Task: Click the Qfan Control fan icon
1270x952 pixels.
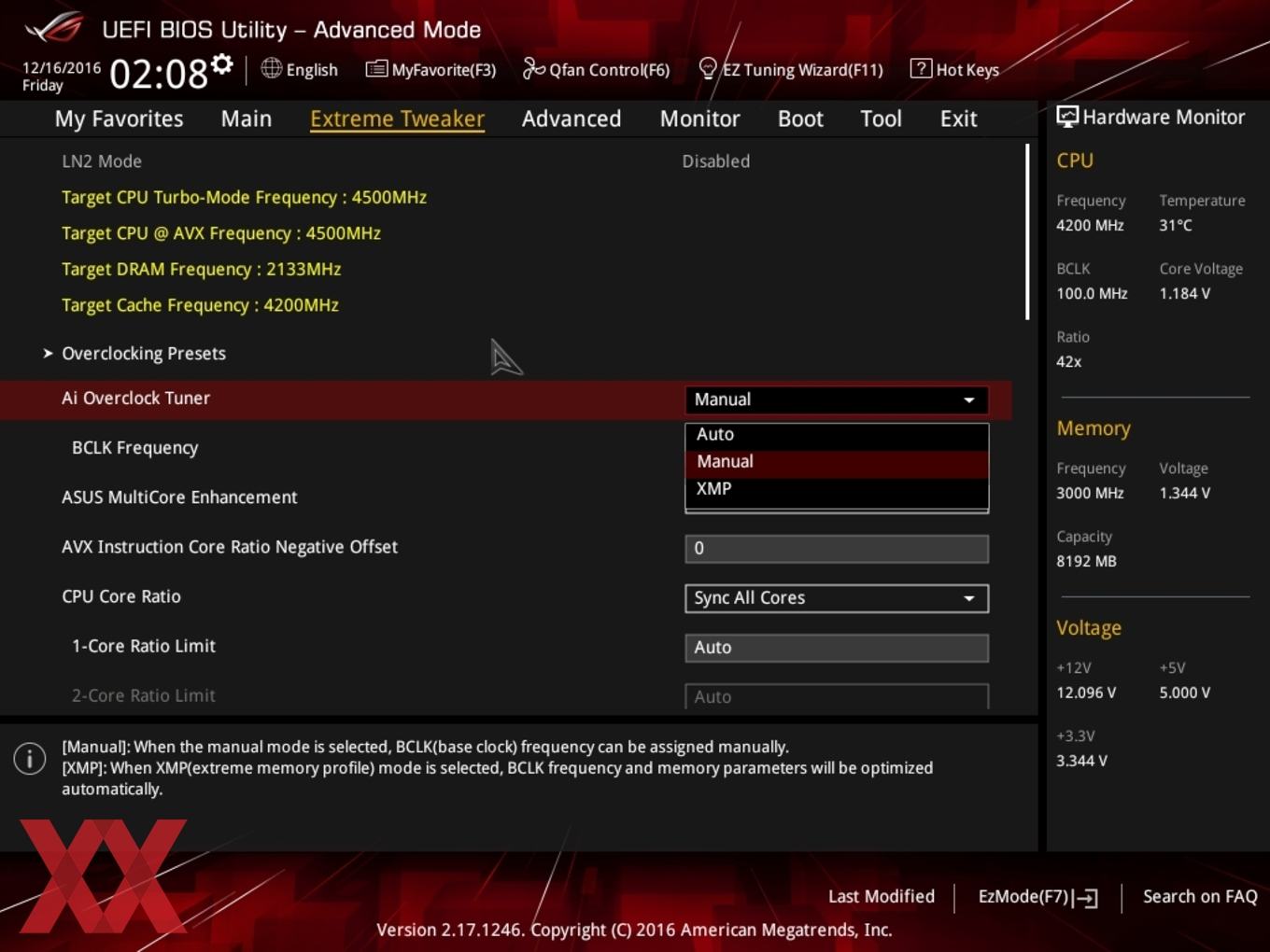Action: coord(533,68)
